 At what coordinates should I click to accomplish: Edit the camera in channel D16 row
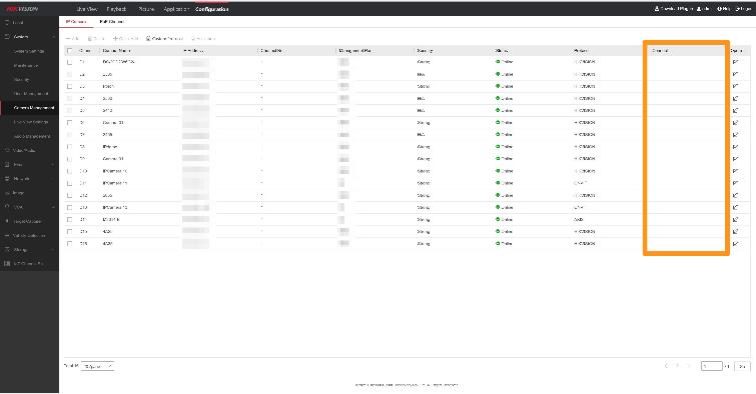[735, 244]
